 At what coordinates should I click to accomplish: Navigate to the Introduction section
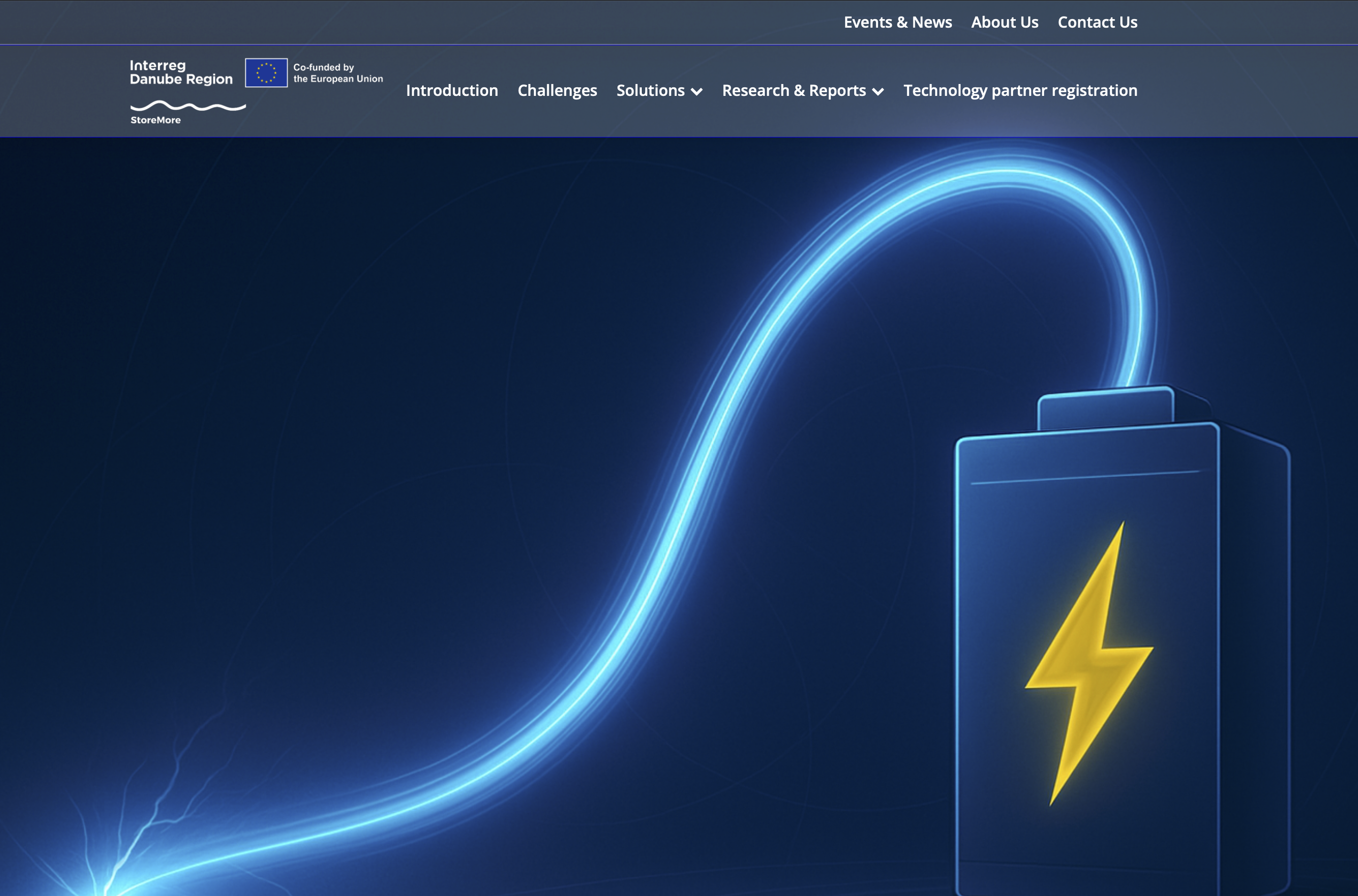point(451,90)
